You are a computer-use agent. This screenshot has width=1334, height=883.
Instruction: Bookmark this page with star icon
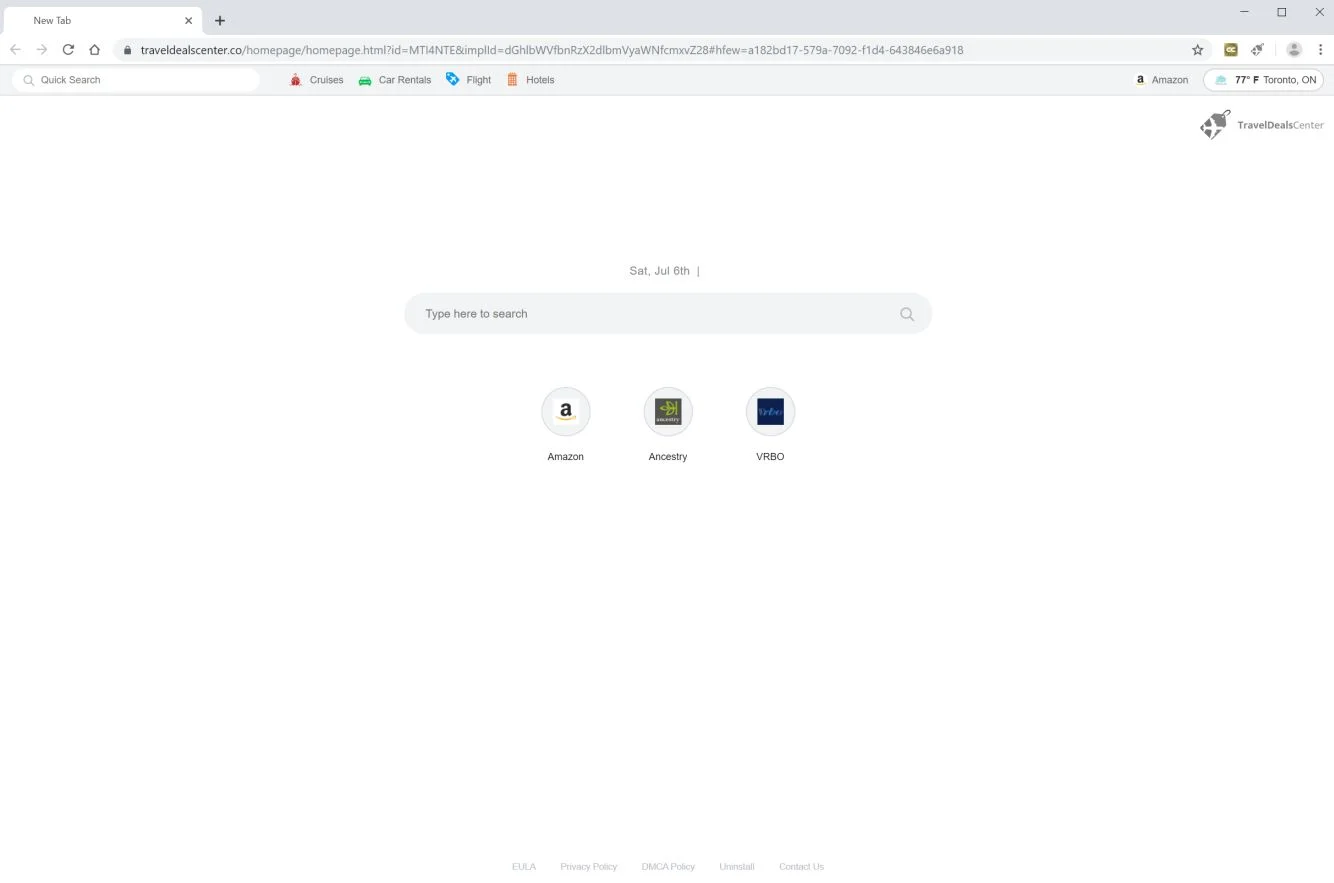(x=1197, y=49)
